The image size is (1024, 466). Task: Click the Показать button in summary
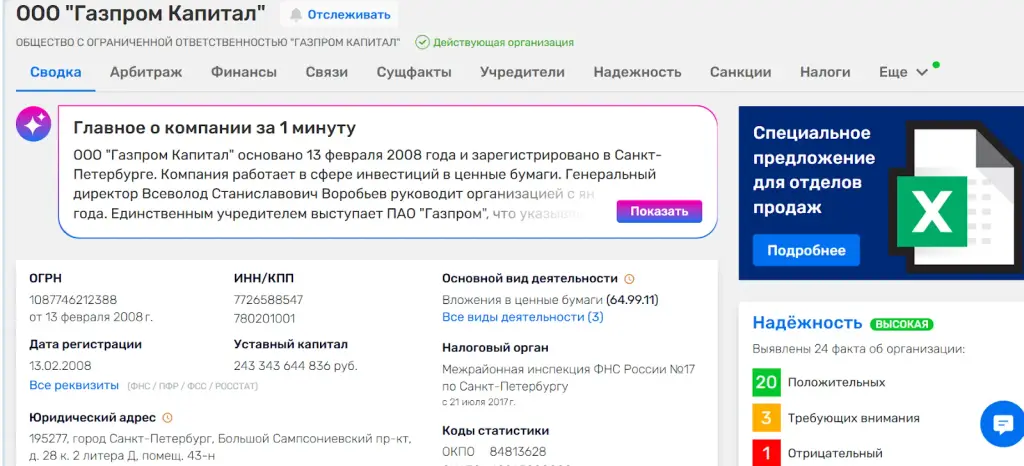click(659, 211)
